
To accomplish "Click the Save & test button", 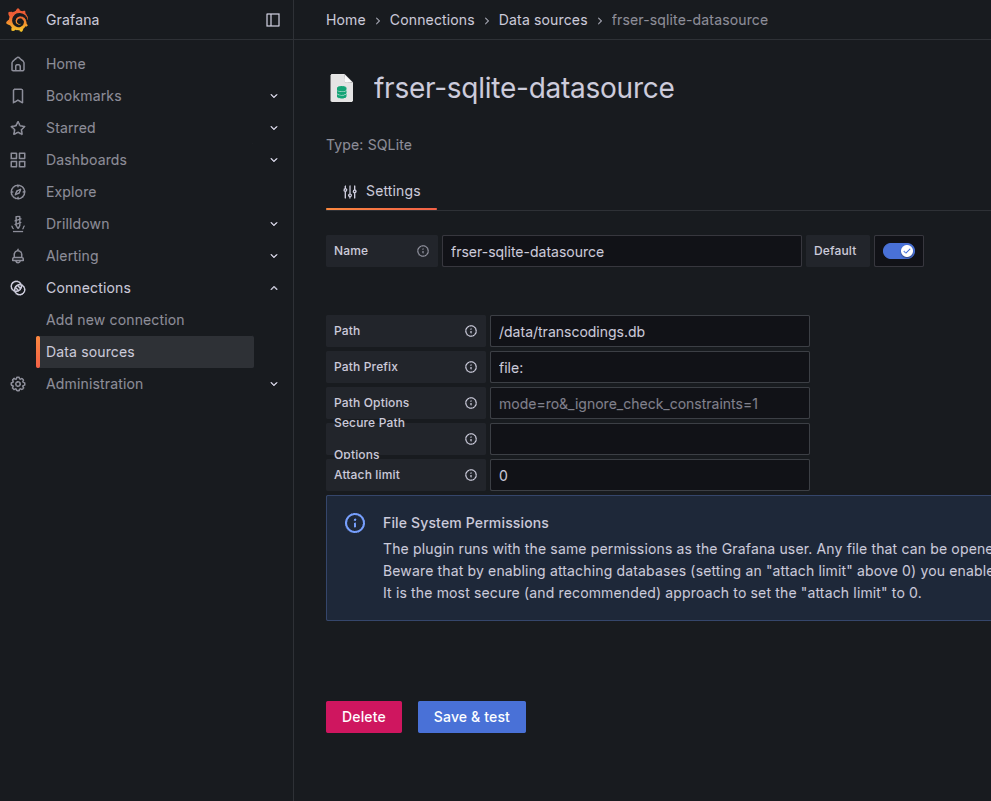I will coord(471,717).
